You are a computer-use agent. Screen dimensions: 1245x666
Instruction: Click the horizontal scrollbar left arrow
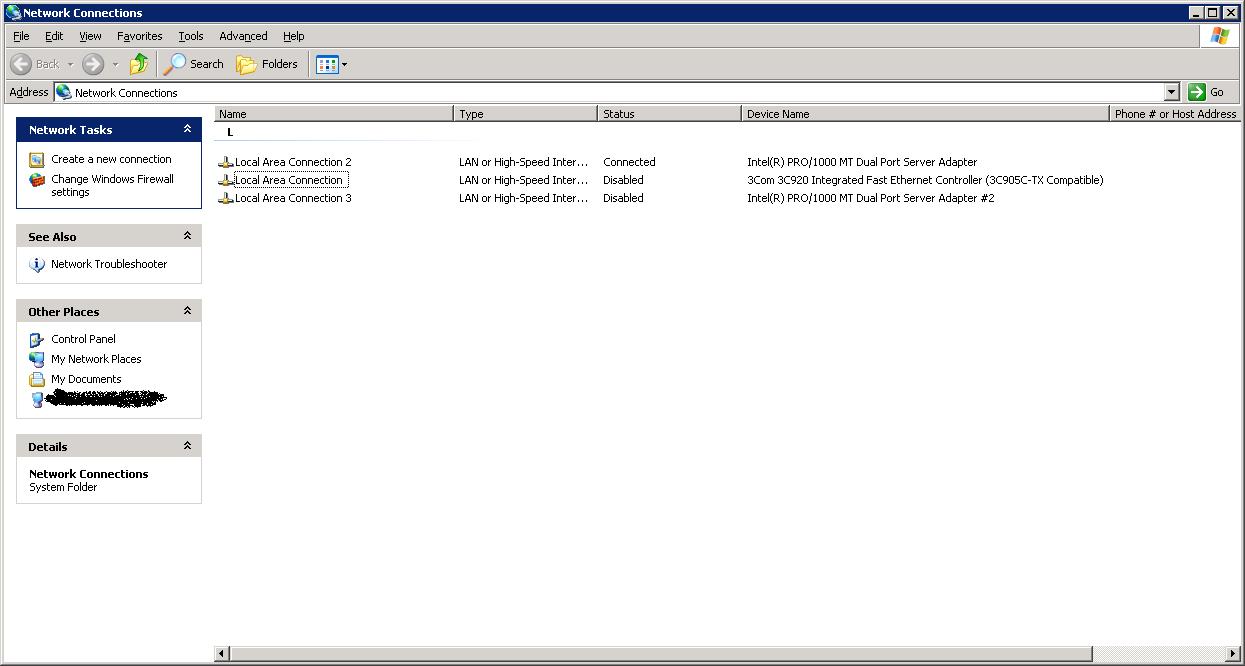click(x=222, y=654)
